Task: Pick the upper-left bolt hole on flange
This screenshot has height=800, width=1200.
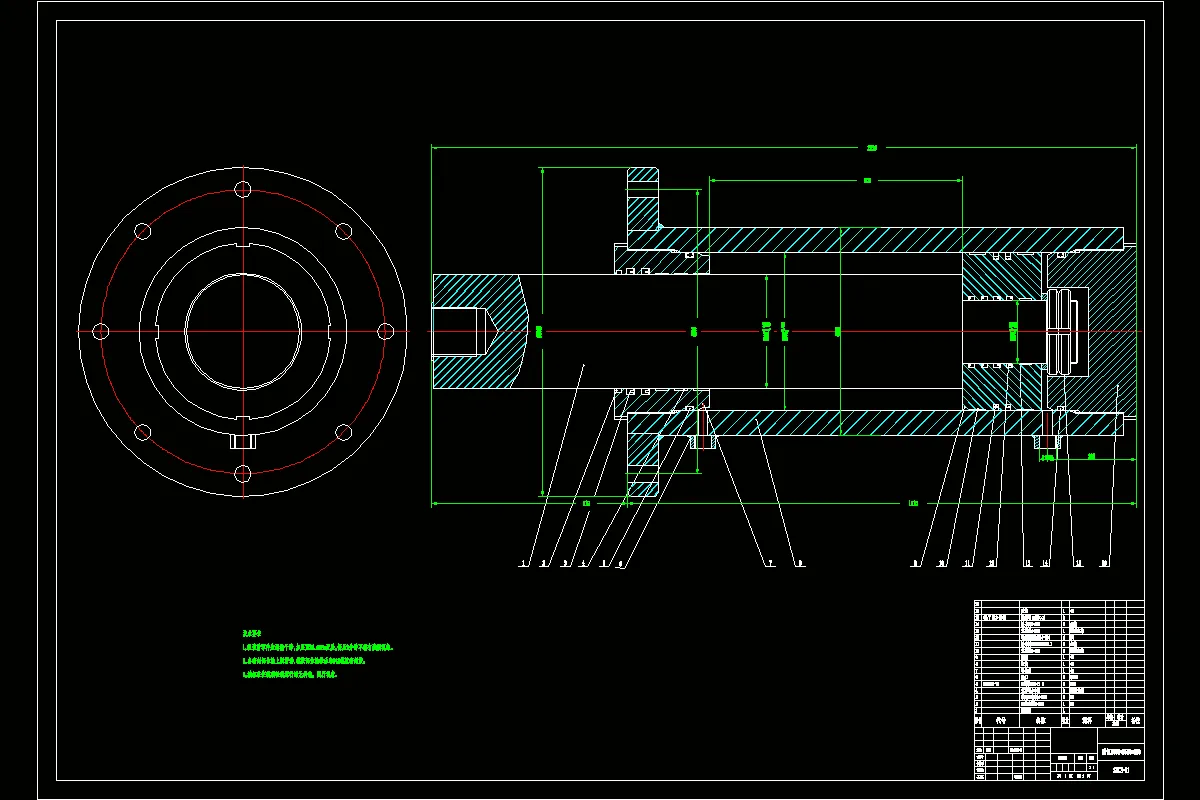Action: coord(142,231)
